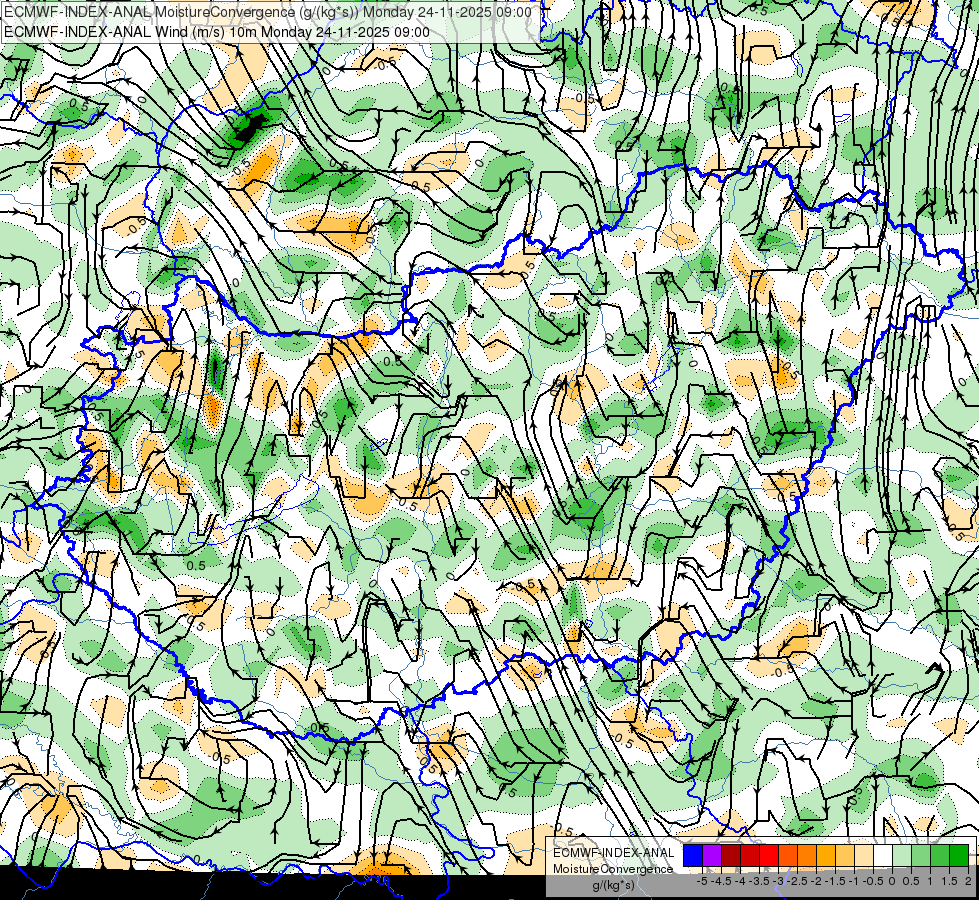
Task: Click the legend's ECMWF-INDEX-ANAL label
Action: (614, 853)
